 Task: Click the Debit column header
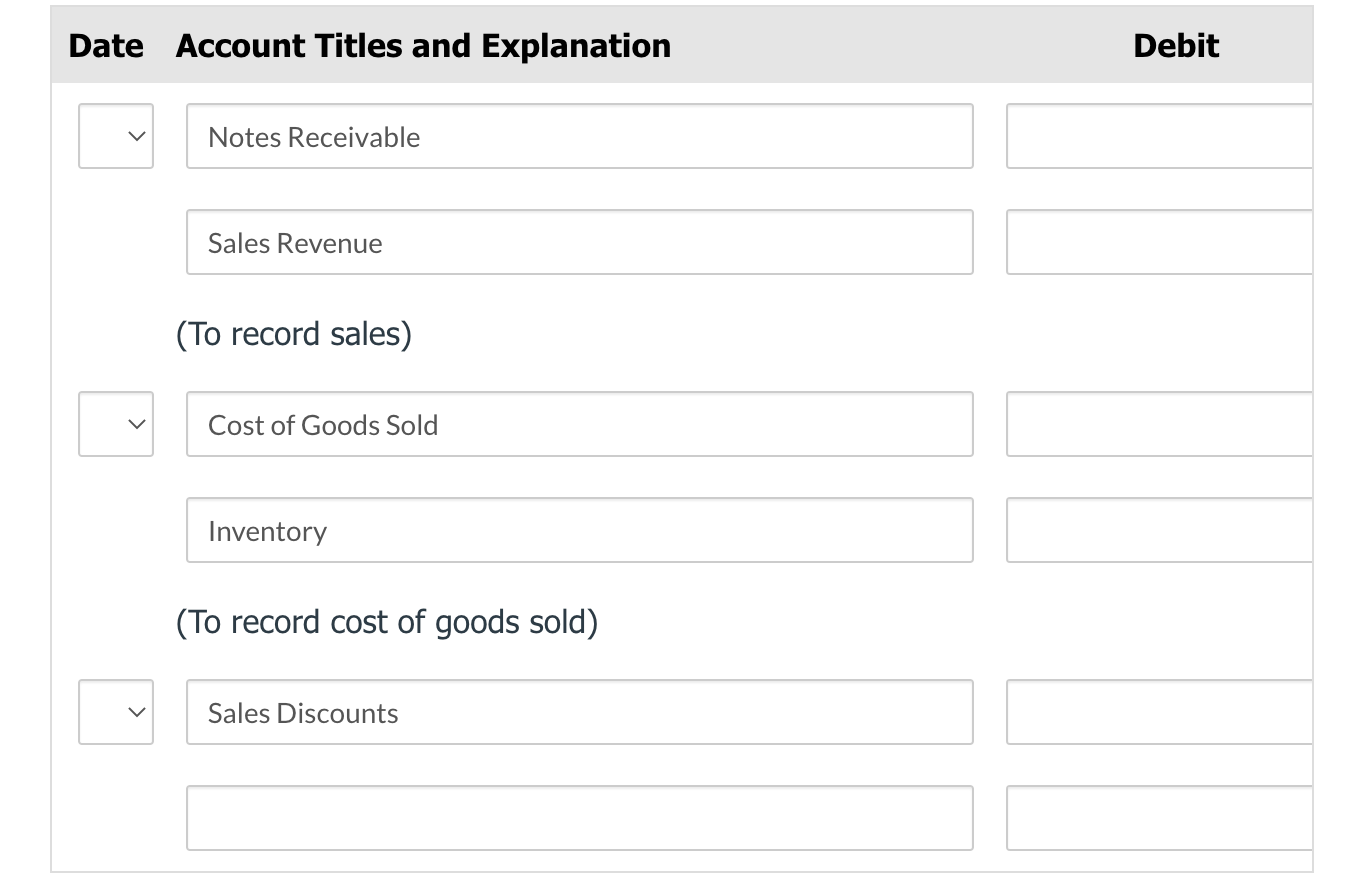pyautogui.click(x=1176, y=46)
